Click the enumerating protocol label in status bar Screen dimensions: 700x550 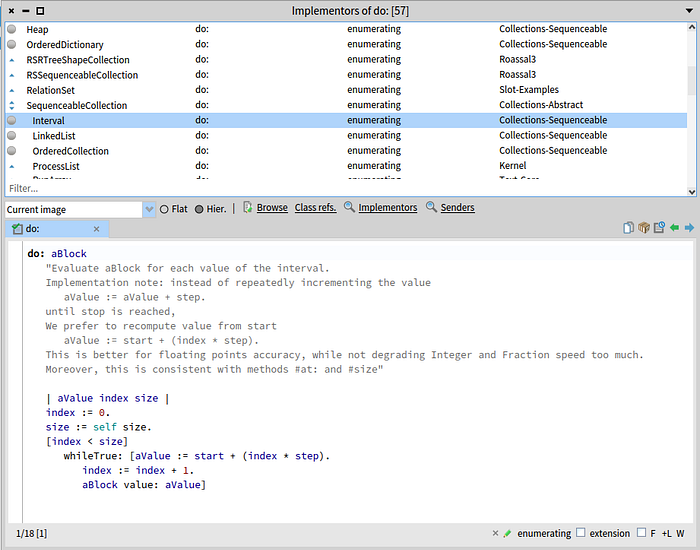click(544, 533)
